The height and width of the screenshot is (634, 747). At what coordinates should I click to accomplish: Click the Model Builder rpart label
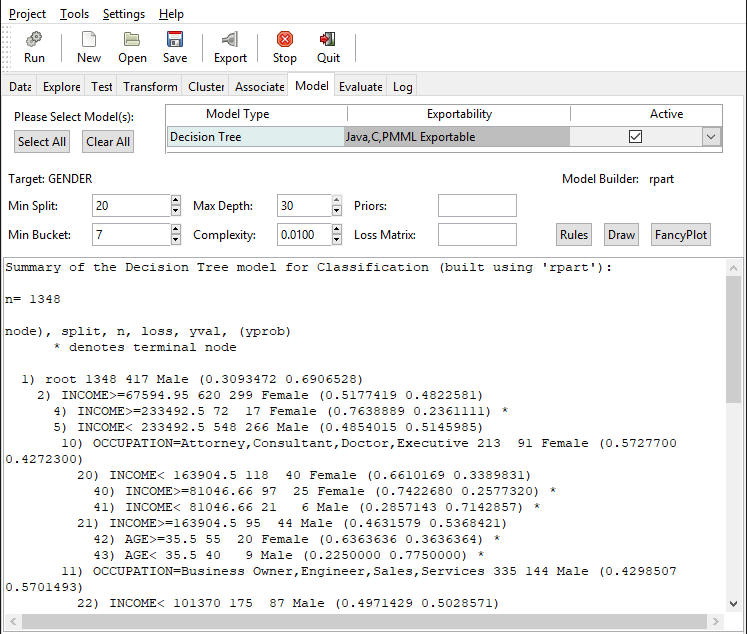(x=618, y=179)
